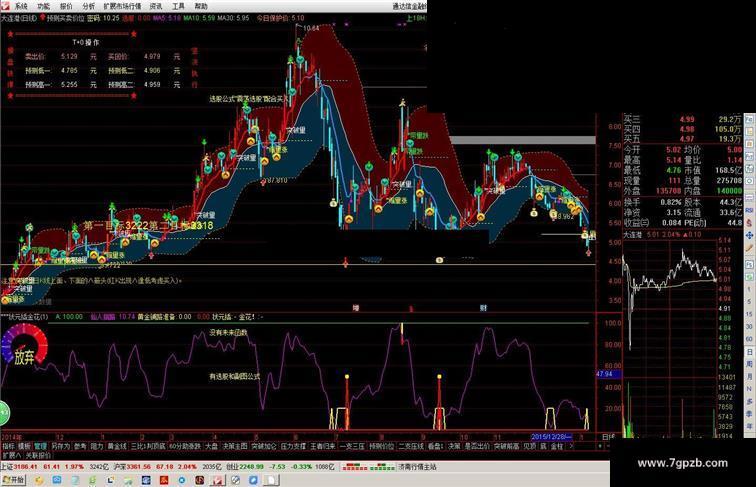Click the 突破前高 indicator tab
The height and width of the screenshot is (487, 756).
506,446
